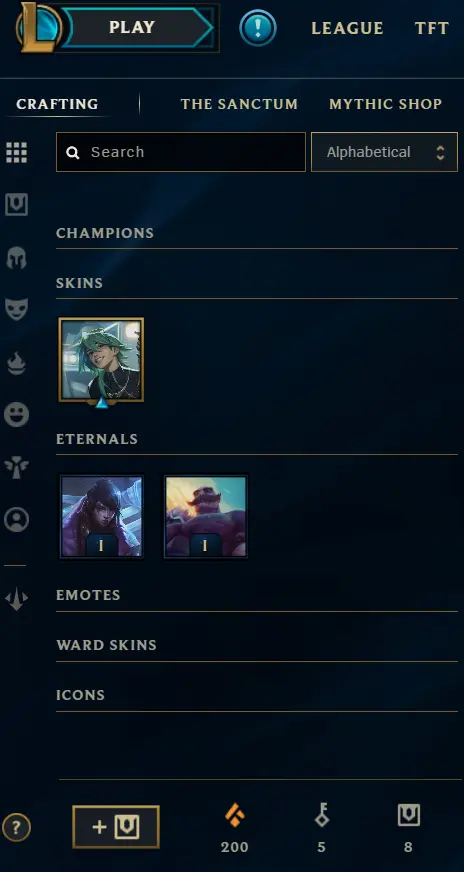Select the all-items grid filter icon
Image resolution: width=464 pixels, height=872 pixels.
click(x=17, y=152)
